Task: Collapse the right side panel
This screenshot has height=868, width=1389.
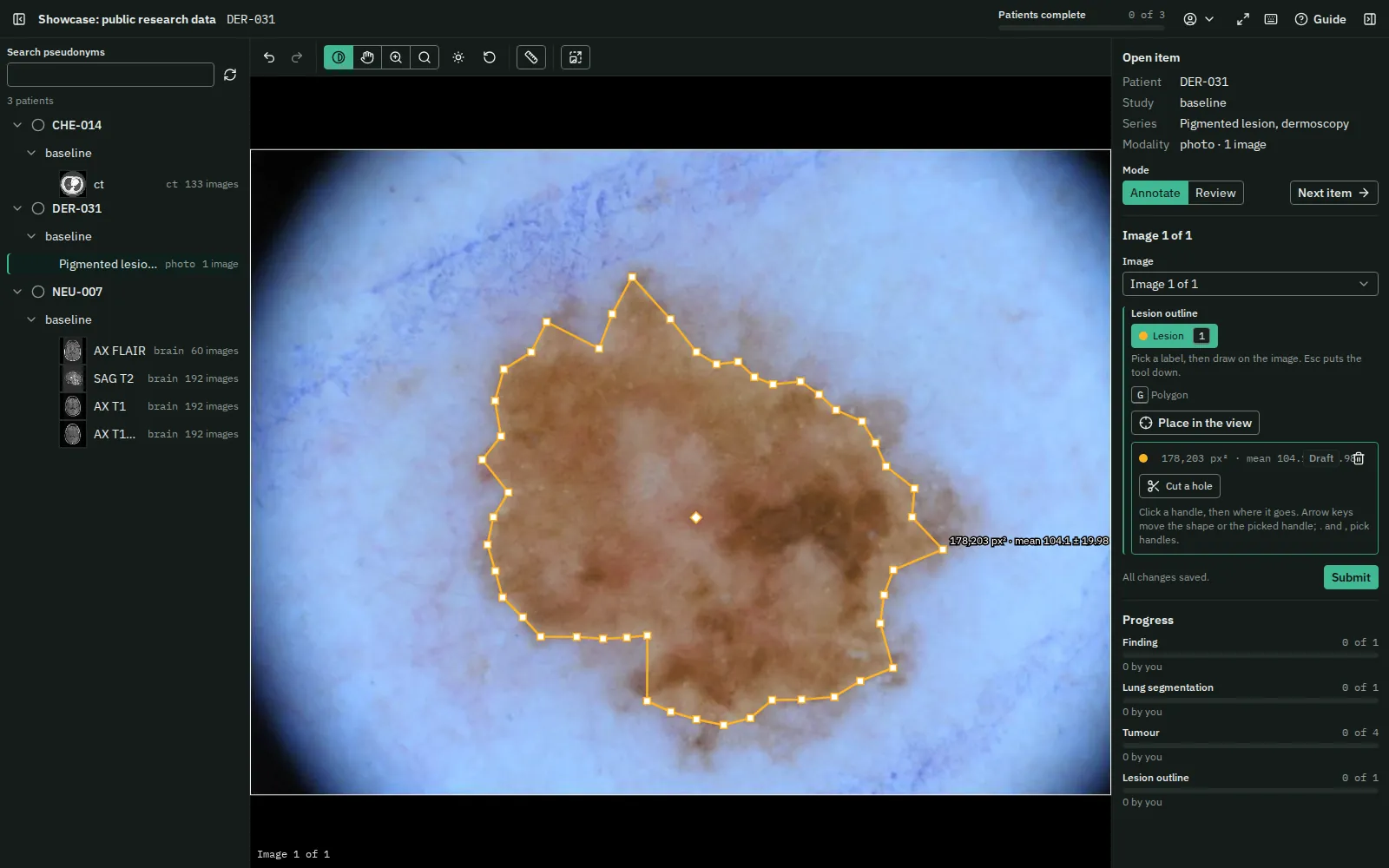Action: [1370, 19]
